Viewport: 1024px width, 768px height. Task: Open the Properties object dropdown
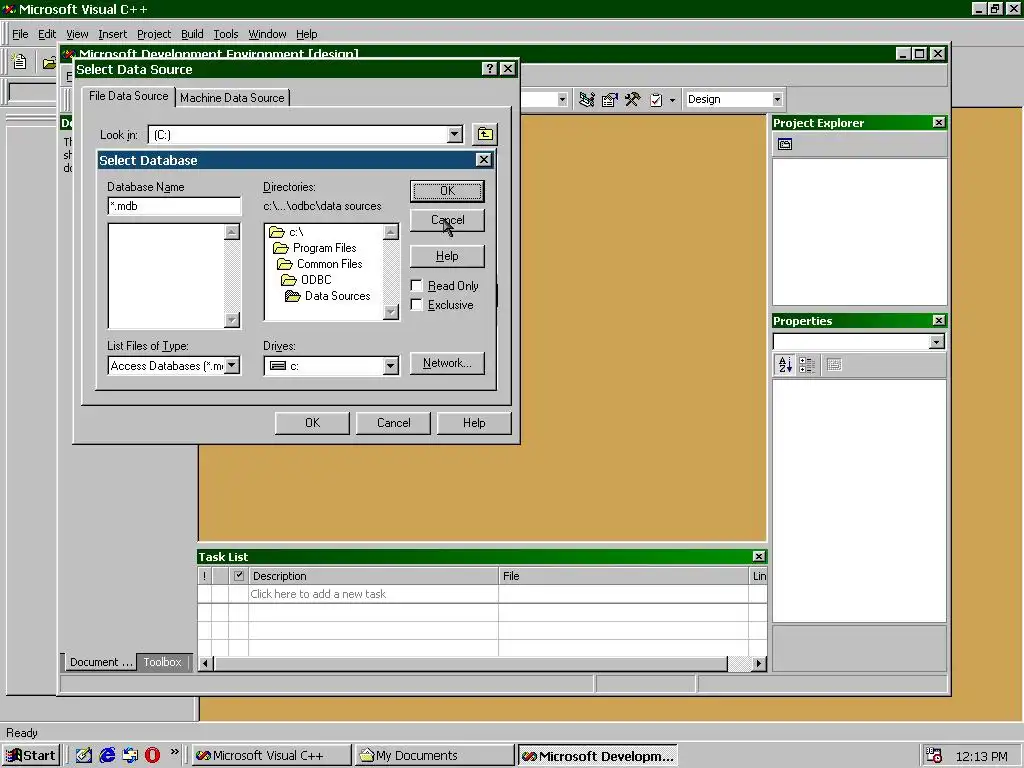pyautogui.click(x=936, y=342)
